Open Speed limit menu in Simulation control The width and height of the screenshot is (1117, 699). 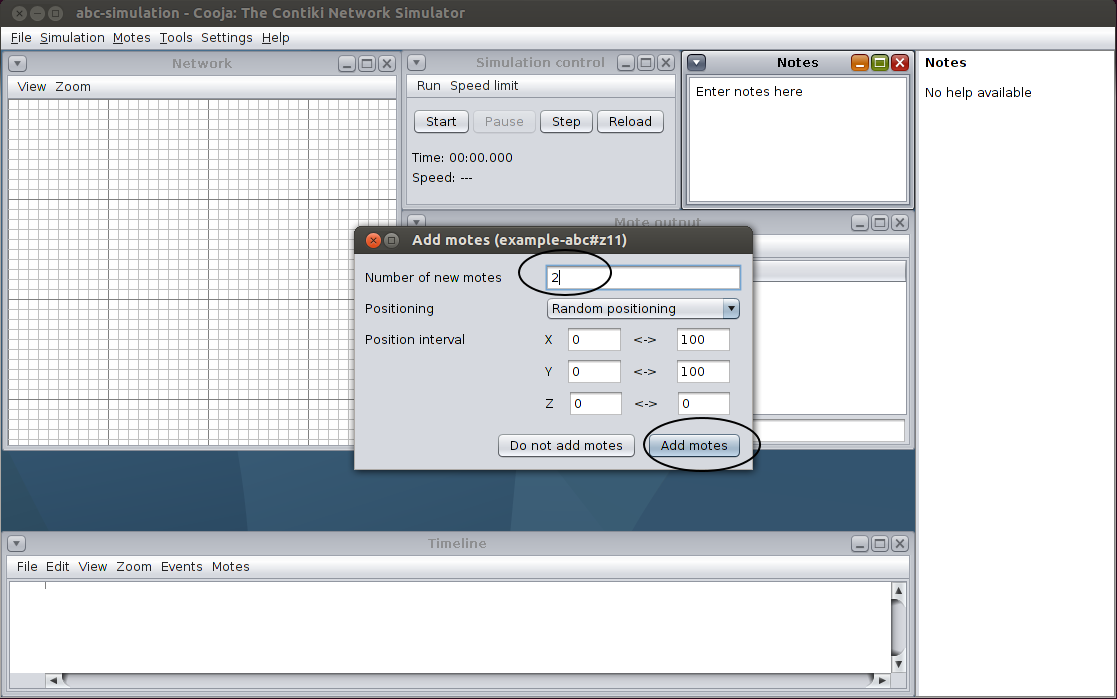coord(484,86)
